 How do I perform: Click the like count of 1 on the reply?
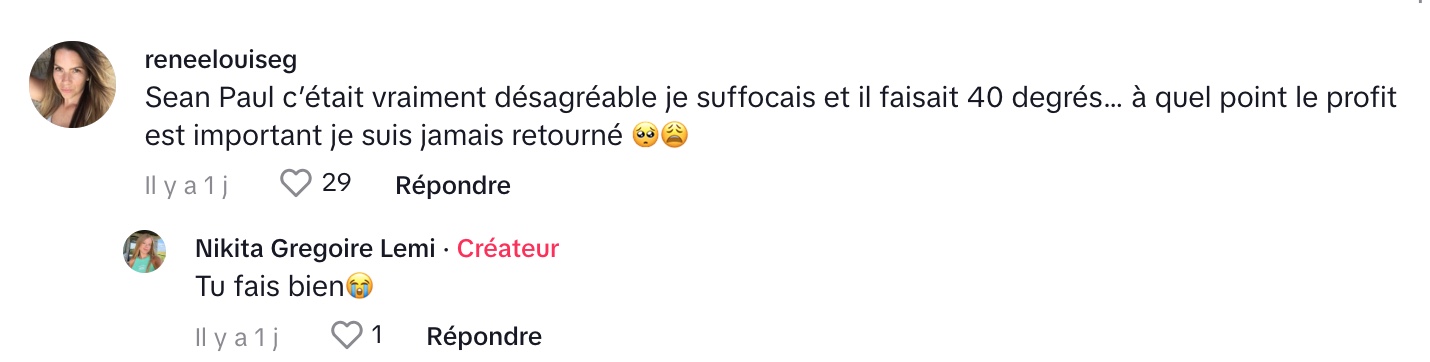(377, 336)
